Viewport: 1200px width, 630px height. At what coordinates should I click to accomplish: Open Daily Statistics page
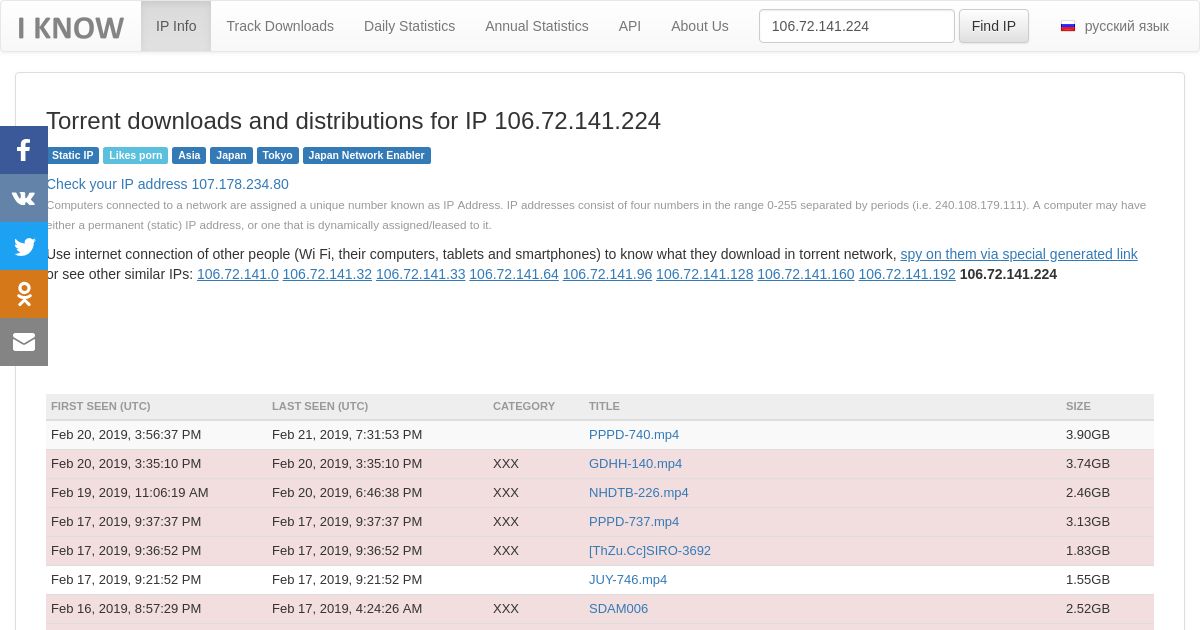pyautogui.click(x=409, y=26)
